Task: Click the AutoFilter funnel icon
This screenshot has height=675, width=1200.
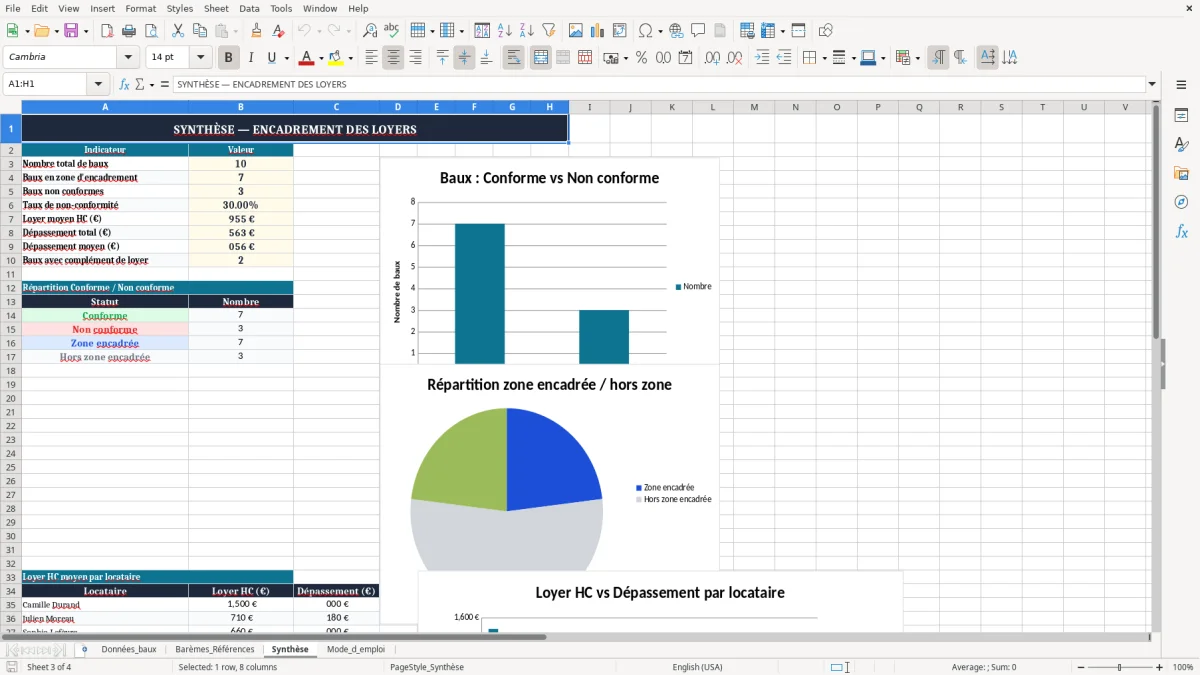Action: [x=549, y=31]
